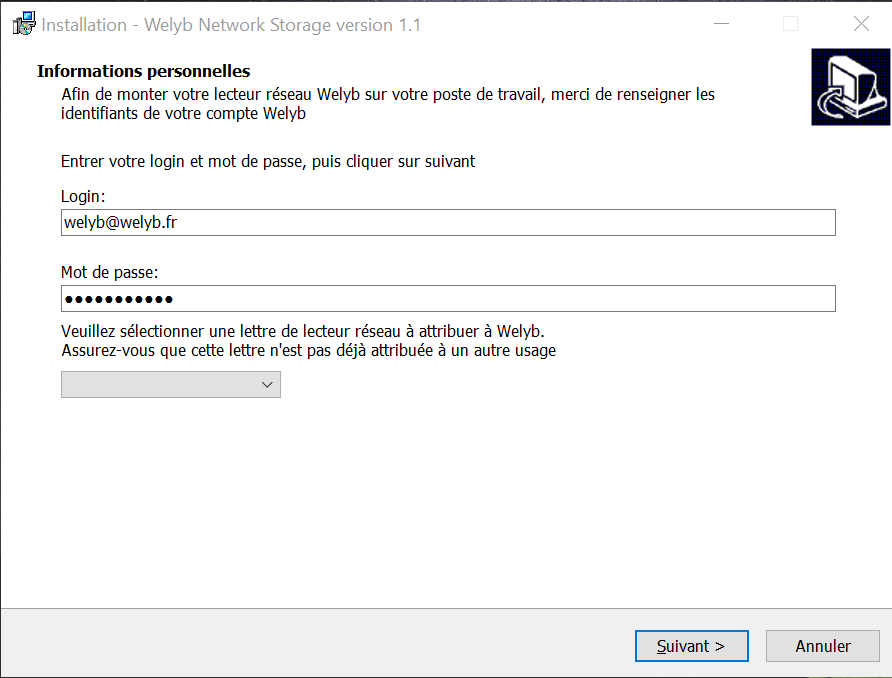Click the computer setup wizard image
892x678 pixels.
click(850, 87)
